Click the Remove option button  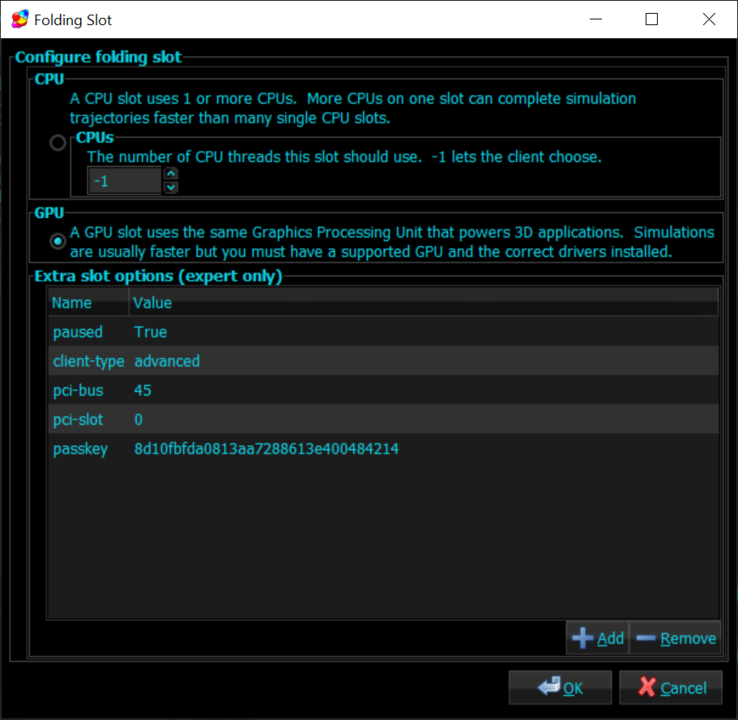(x=675, y=638)
